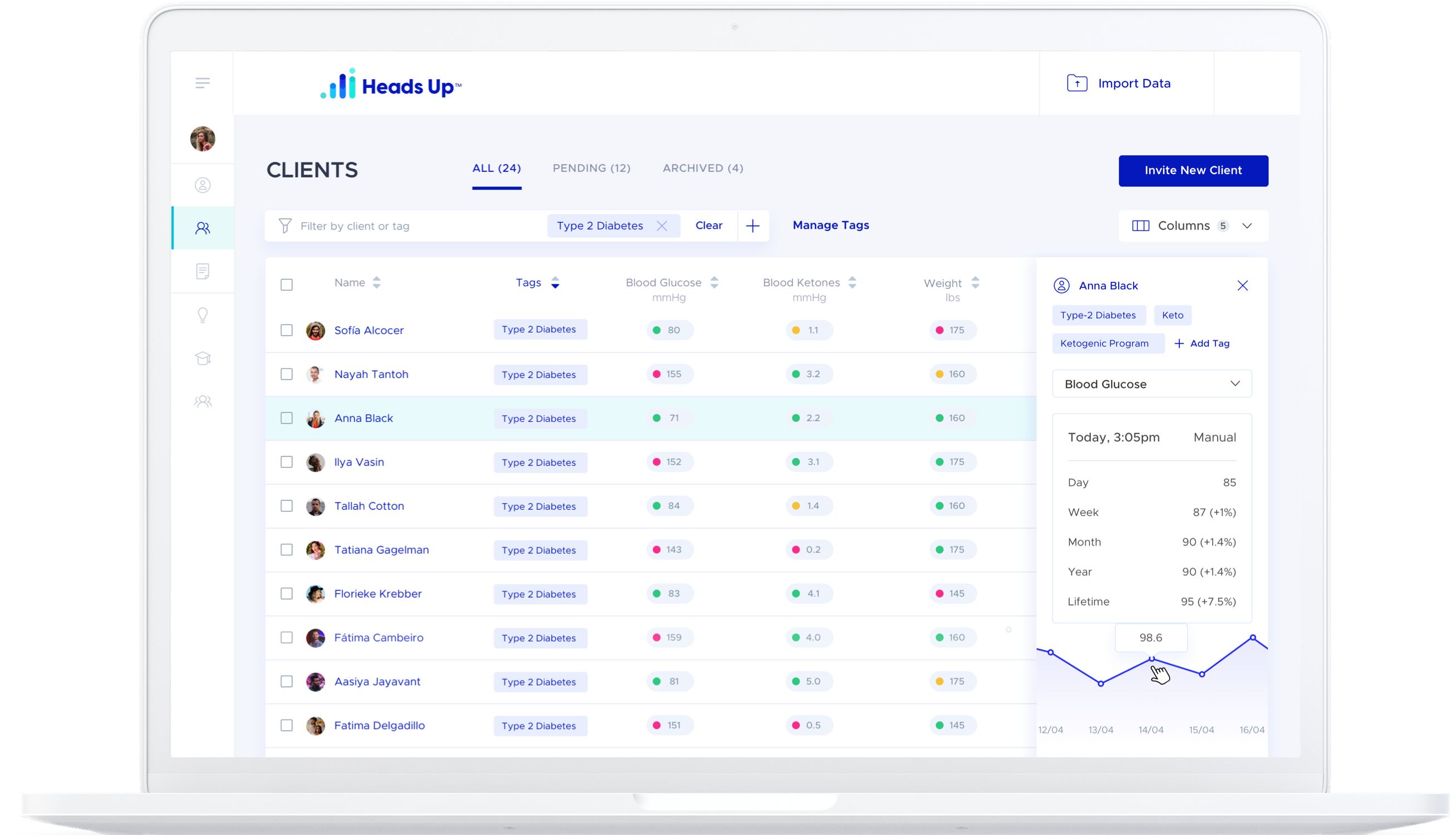This screenshot has width=1456, height=835.
Task: Close the Anna Black detail panel
Action: pyautogui.click(x=1242, y=286)
